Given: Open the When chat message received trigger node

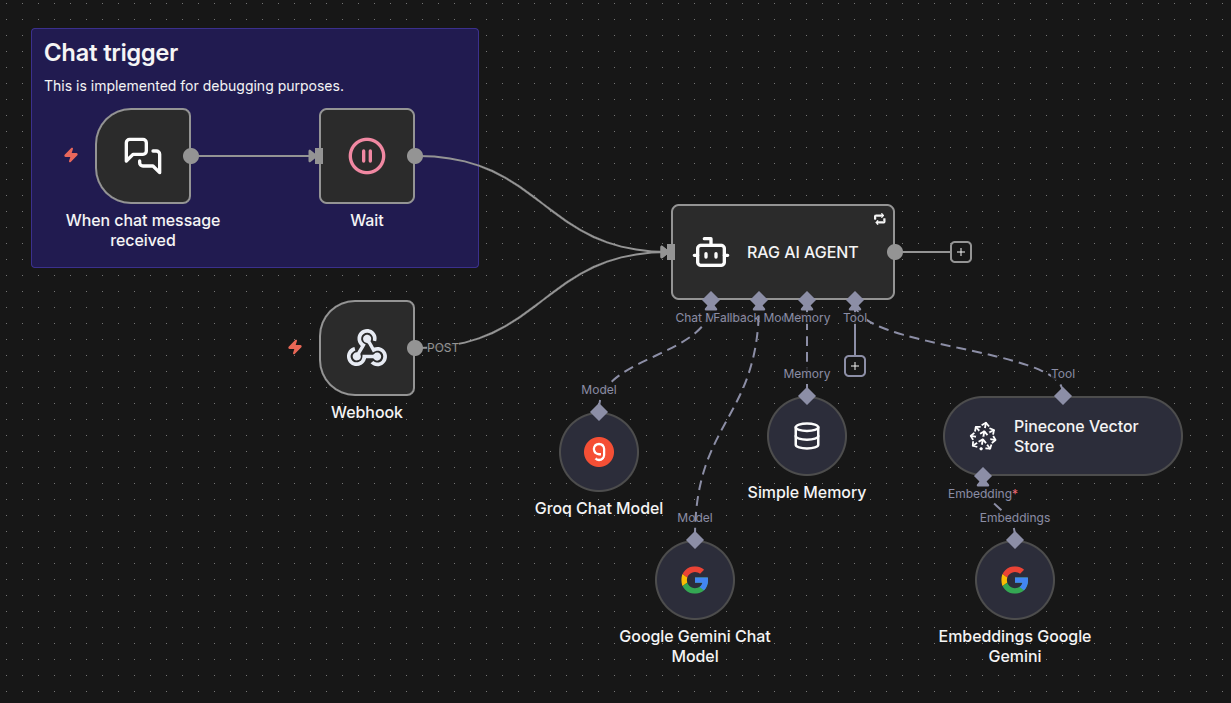Looking at the screenshot, I should [142, 155].
